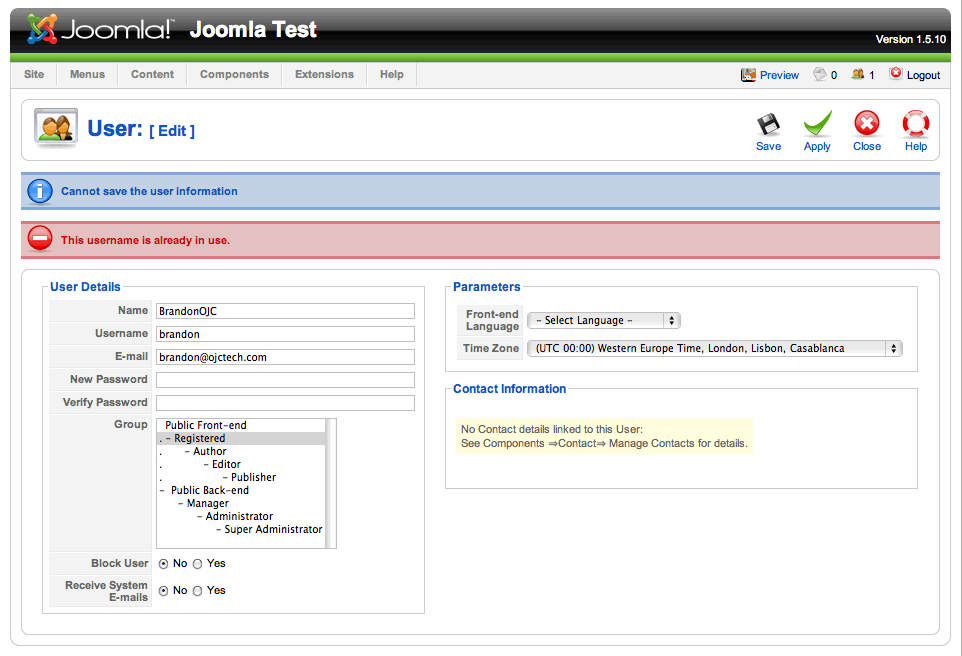Select No for Block User
This screenshot has width=962, height=656.
pos(163,564)
